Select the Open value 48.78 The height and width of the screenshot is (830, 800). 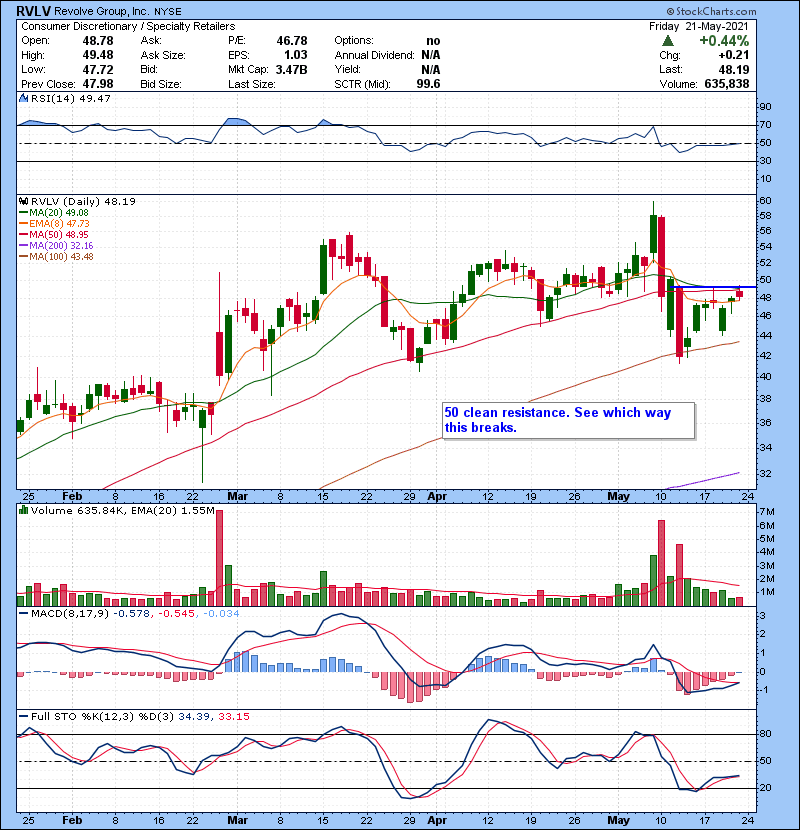click(x=98, y=41)
